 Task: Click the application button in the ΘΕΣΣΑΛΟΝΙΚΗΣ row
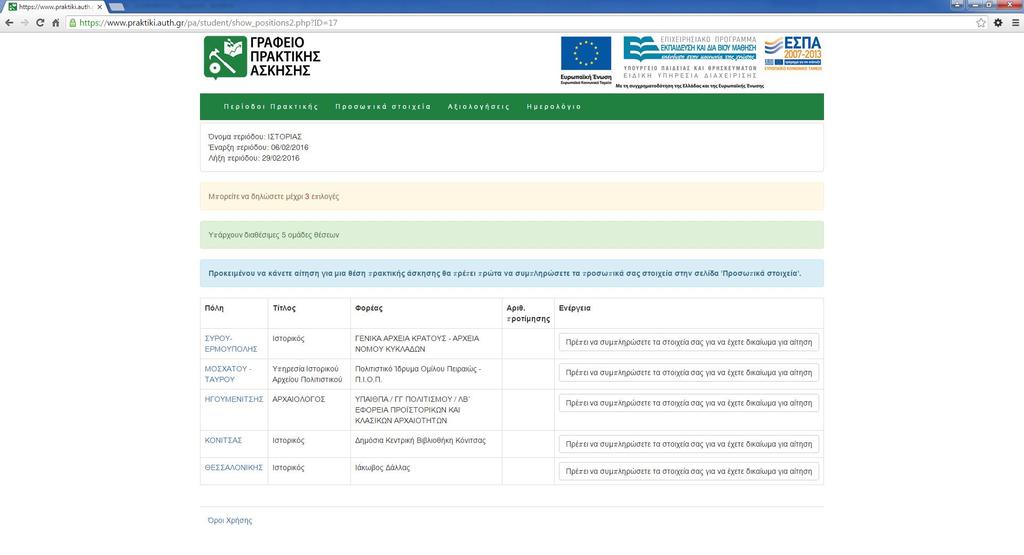(x=688, y=471)
